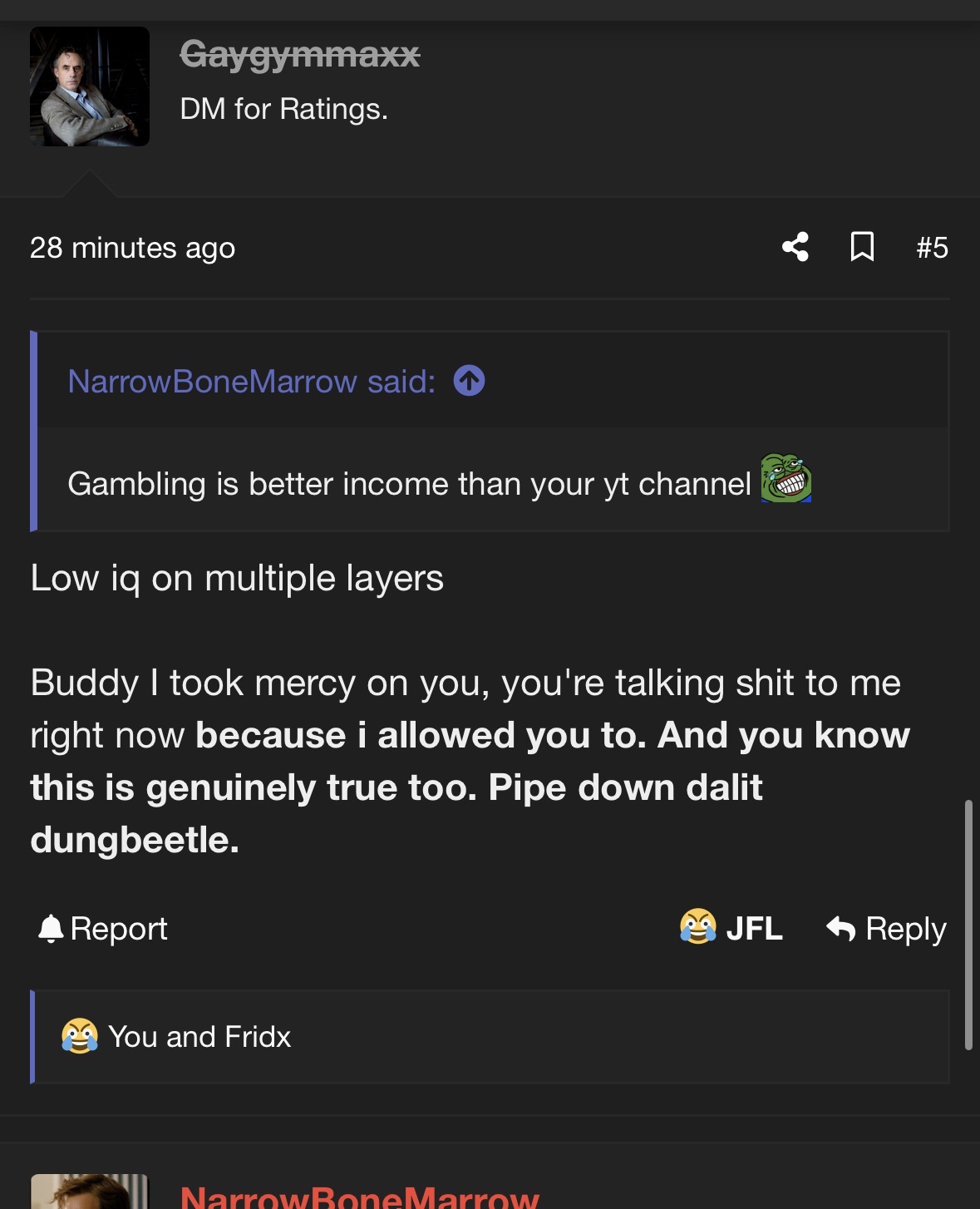The height and width of the screenshot is (1209, 980).
Task: Click the "Low iq on multiple layers" text
Action: click(x=237, y=578)
